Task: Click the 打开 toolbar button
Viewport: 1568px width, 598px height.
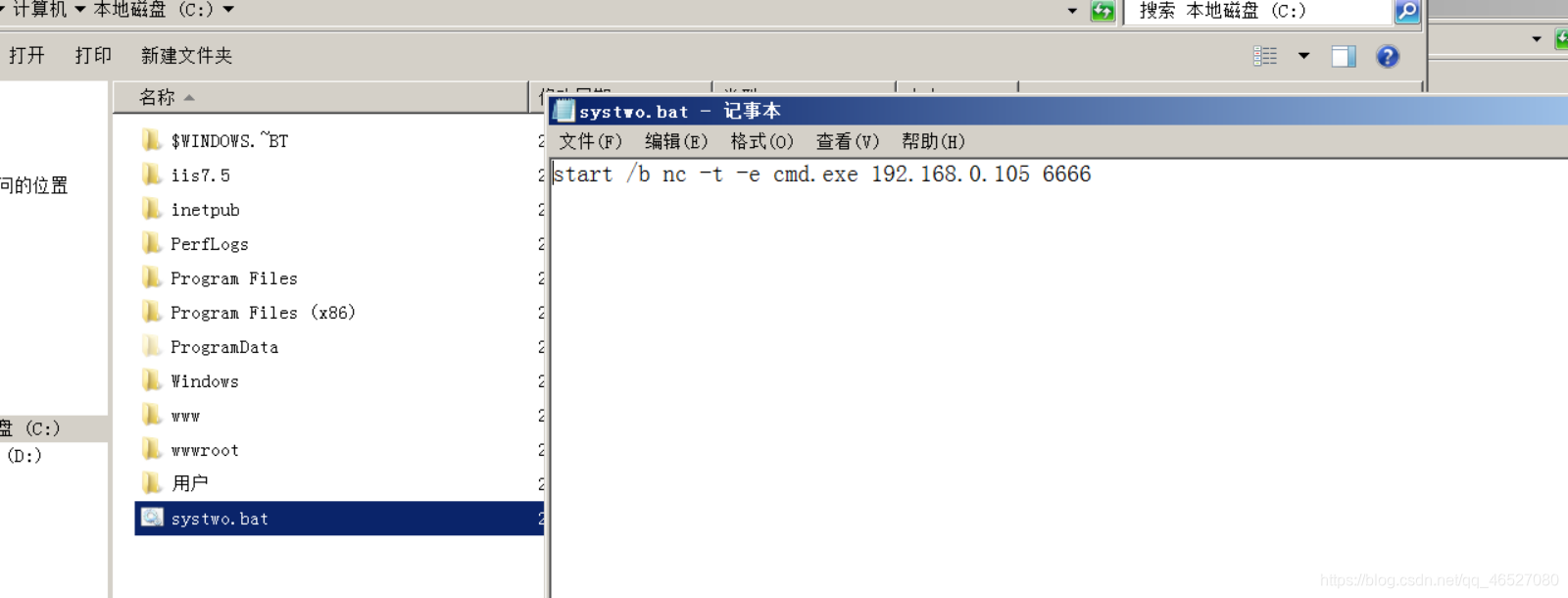Action: point(26,56)
